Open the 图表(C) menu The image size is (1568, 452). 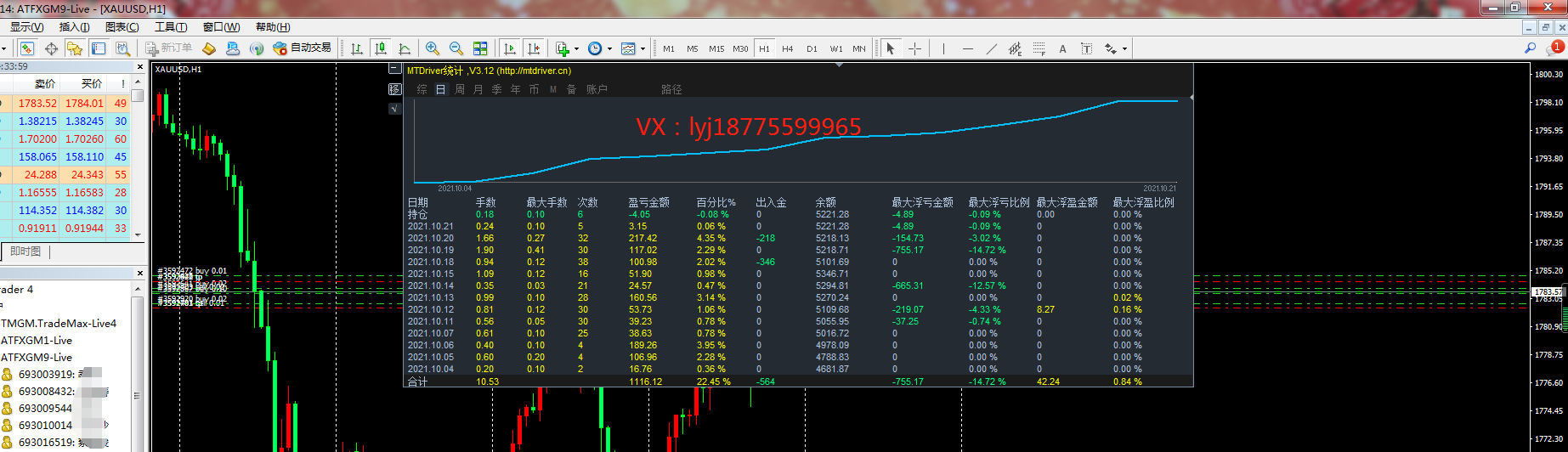click(122, 27)
